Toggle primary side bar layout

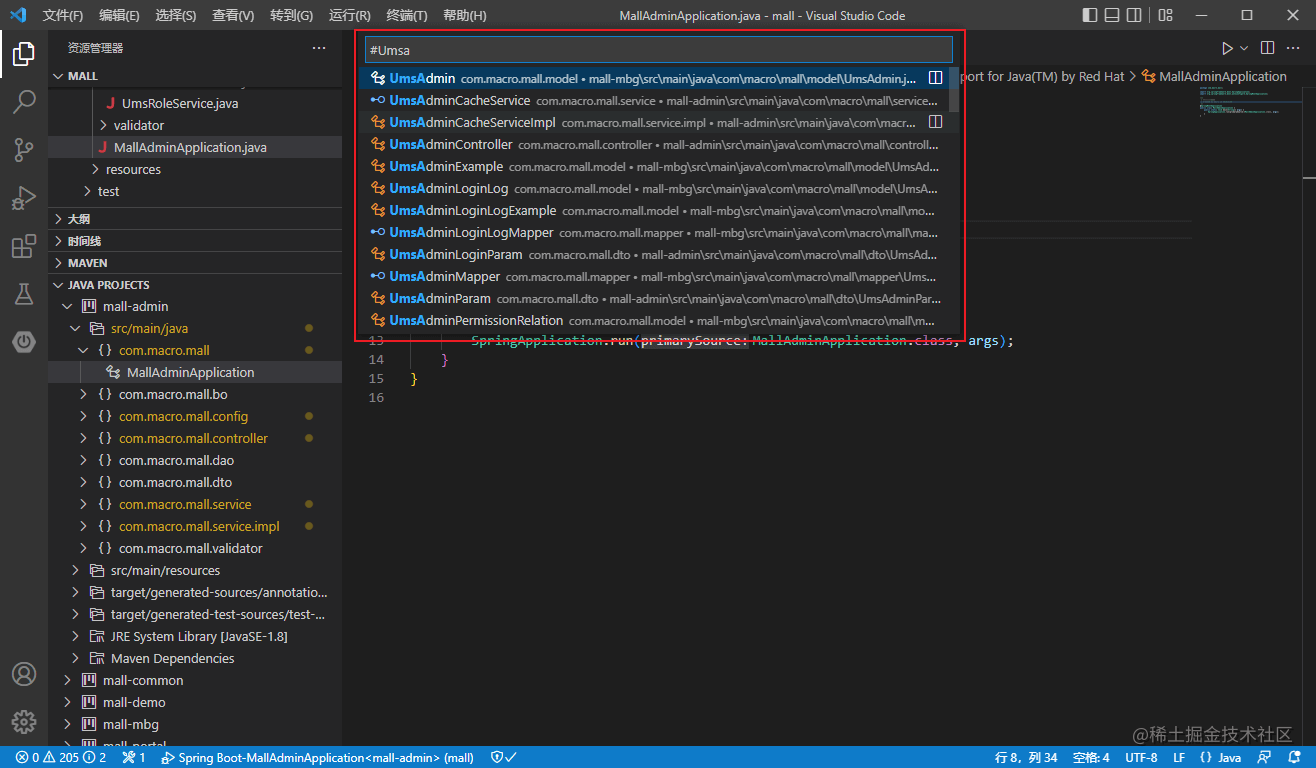pyautogui.click(x=1090, y=15)
